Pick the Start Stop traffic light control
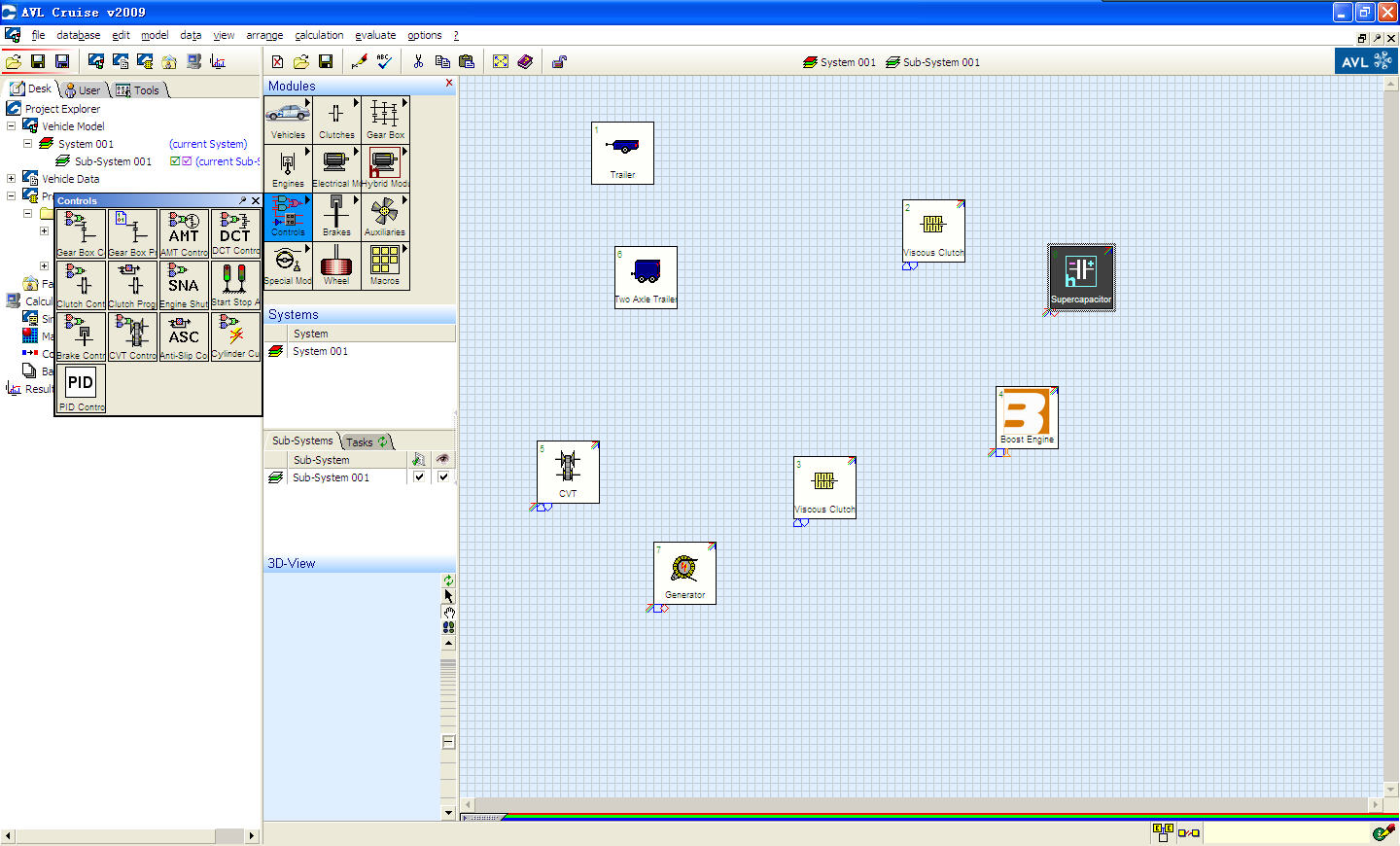The height and width of the screenshot is (846, 1400). (x=235, y=286)
